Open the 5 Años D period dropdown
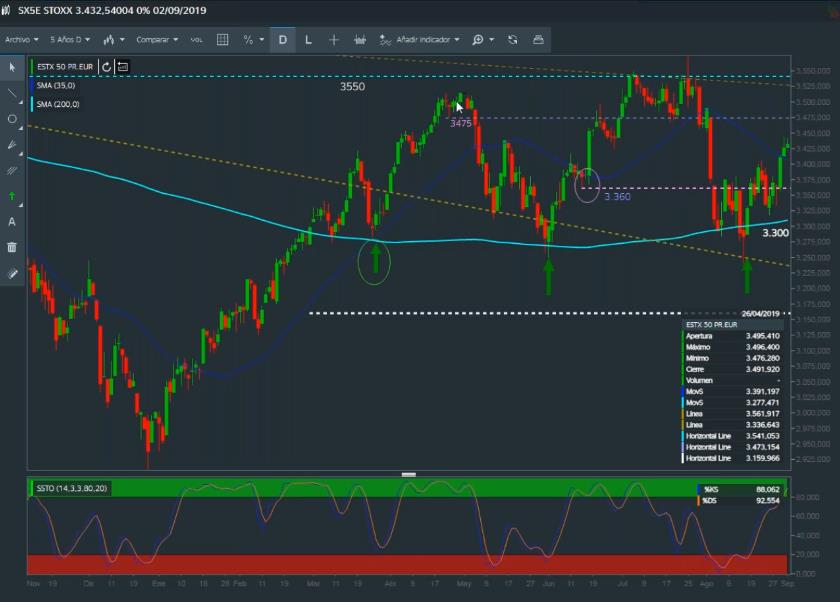840x602 pixels. [x=70, y=40]
